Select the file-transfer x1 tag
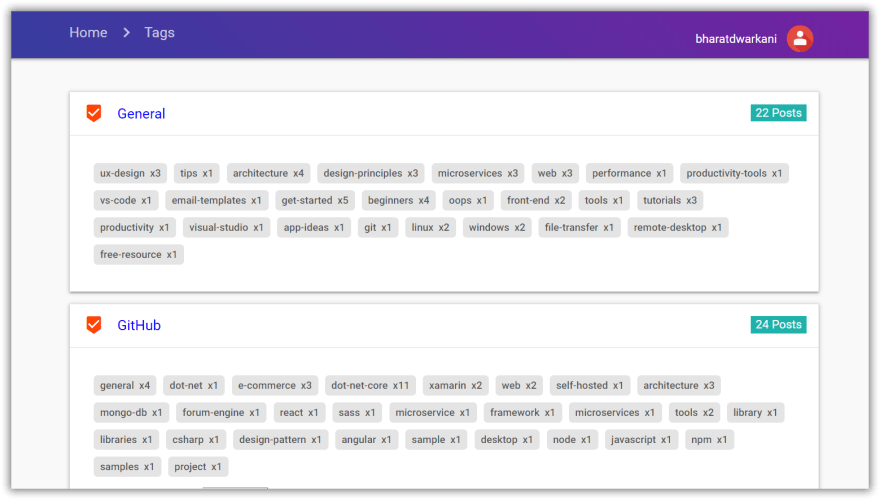 pyautogui.click(x=579, y=227)
